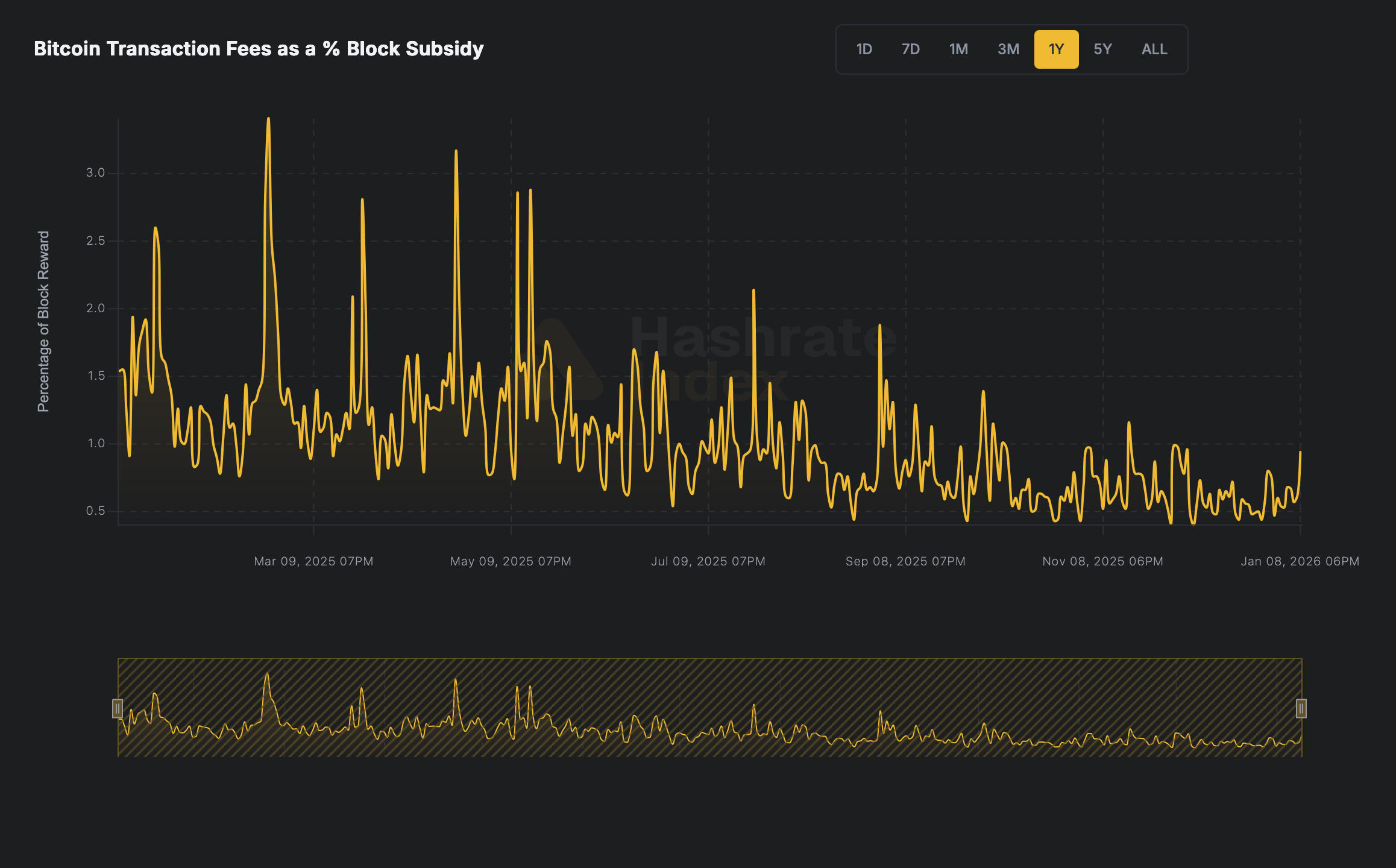
Task: Switch to the 1M view
Action: (958, 49)
